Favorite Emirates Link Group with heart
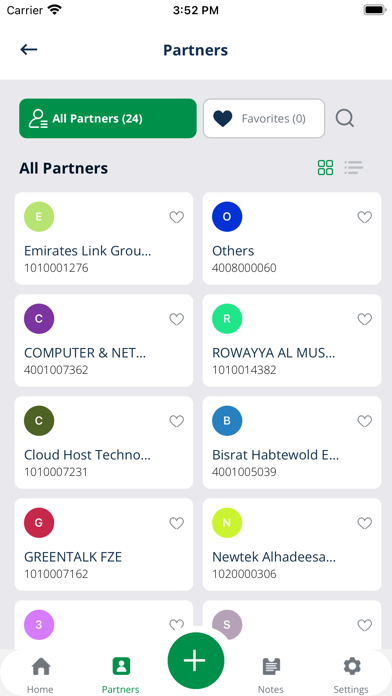Image resolution: width=392 pixels, height=696 pixels. [x=177, y=217]
